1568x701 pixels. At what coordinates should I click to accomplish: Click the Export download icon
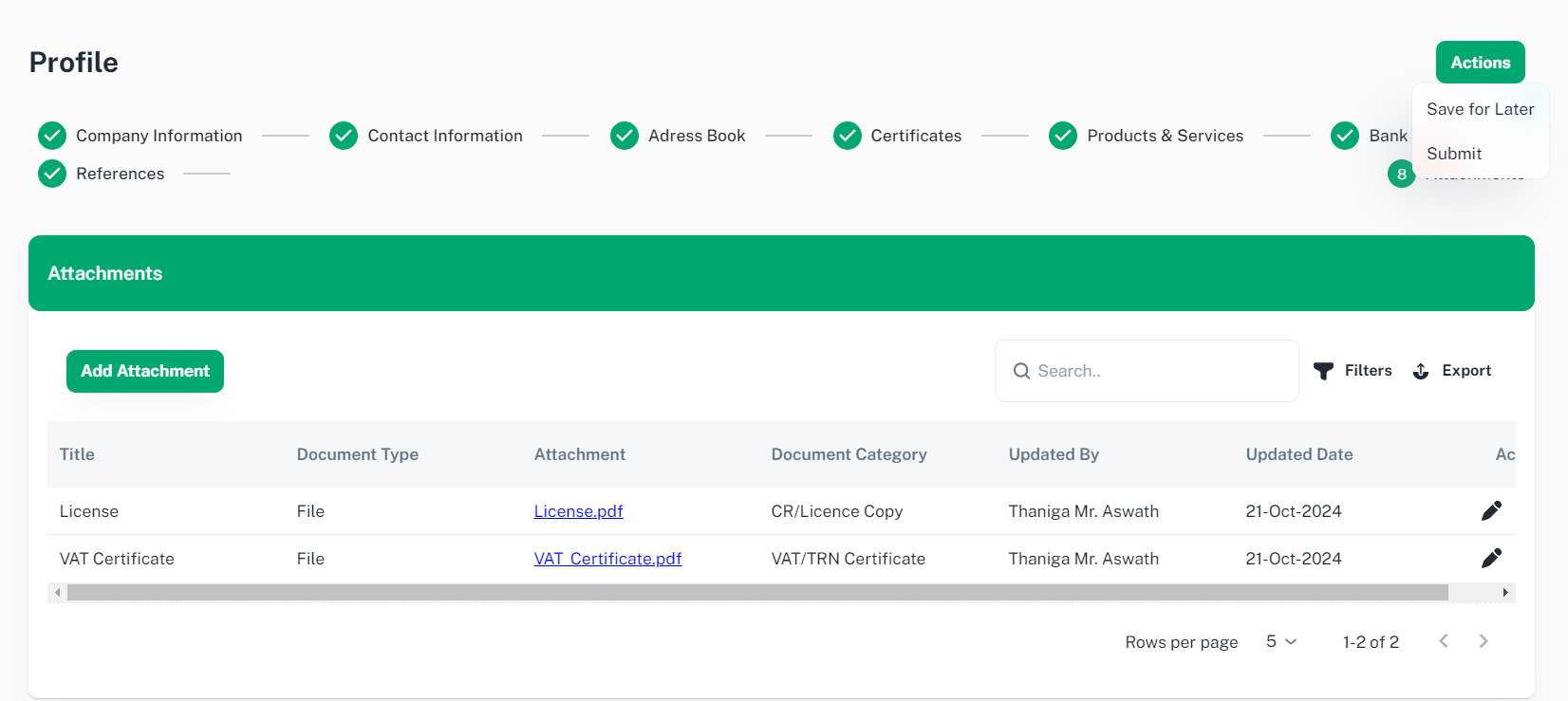pos(1421,371)
